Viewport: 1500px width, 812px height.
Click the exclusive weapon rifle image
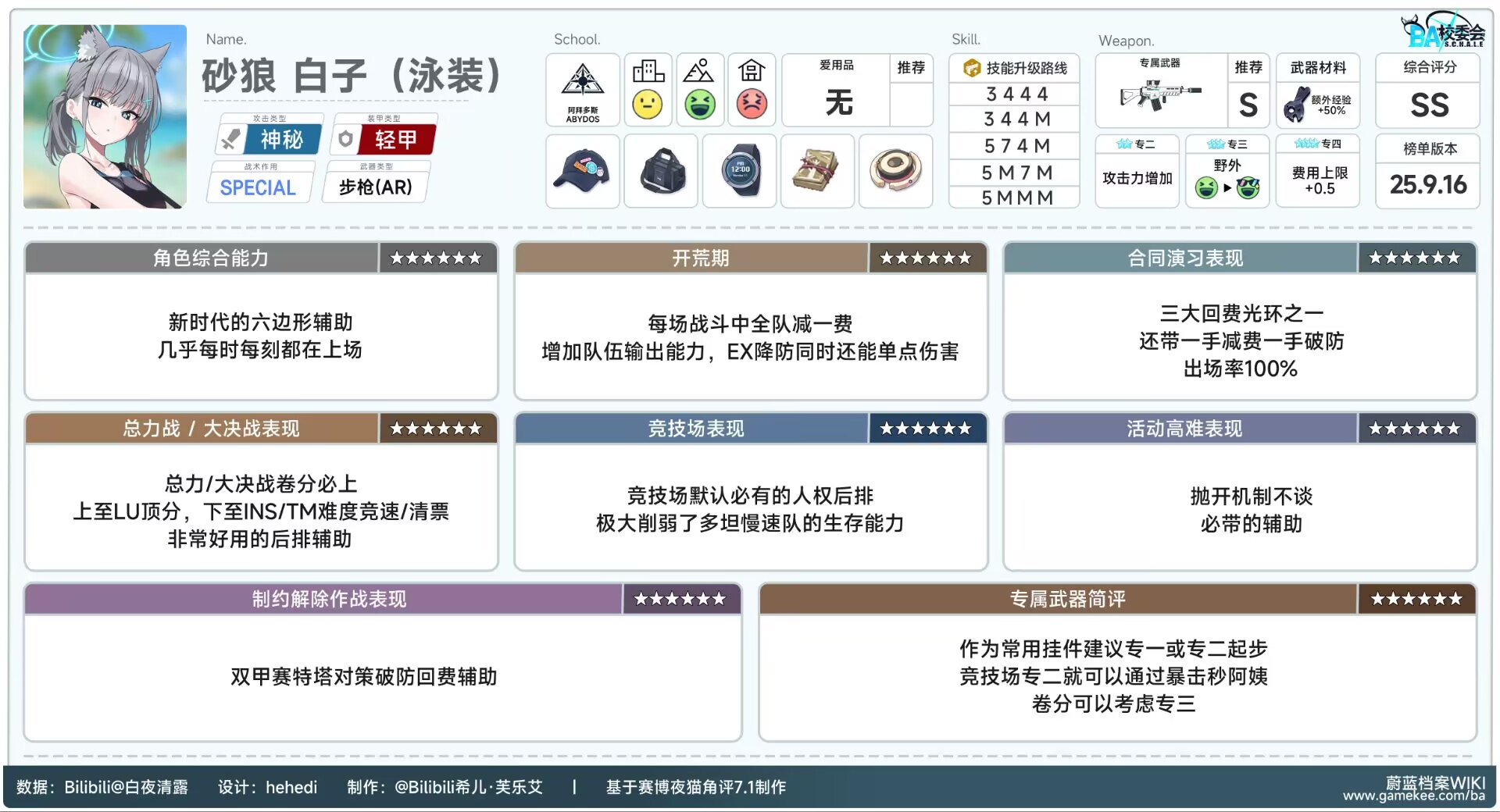1159,96
